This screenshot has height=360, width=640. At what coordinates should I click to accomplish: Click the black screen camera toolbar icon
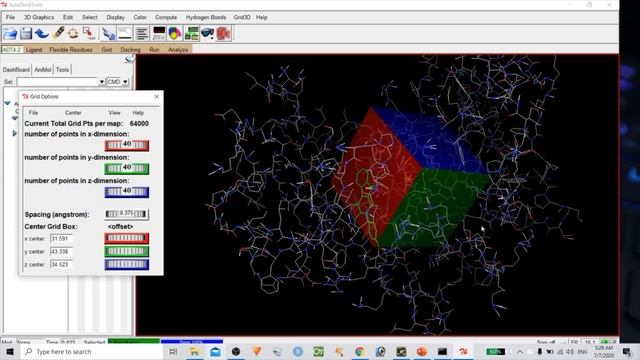click(x=159, y=33)
